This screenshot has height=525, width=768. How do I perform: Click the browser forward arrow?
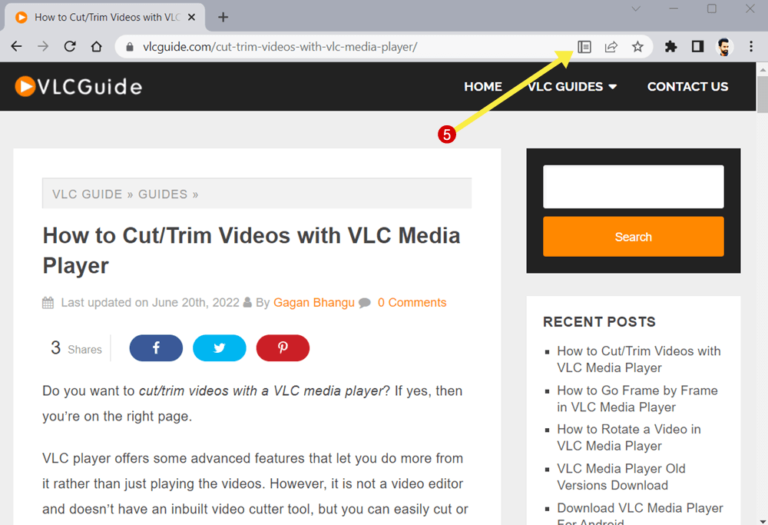point(43,47)
